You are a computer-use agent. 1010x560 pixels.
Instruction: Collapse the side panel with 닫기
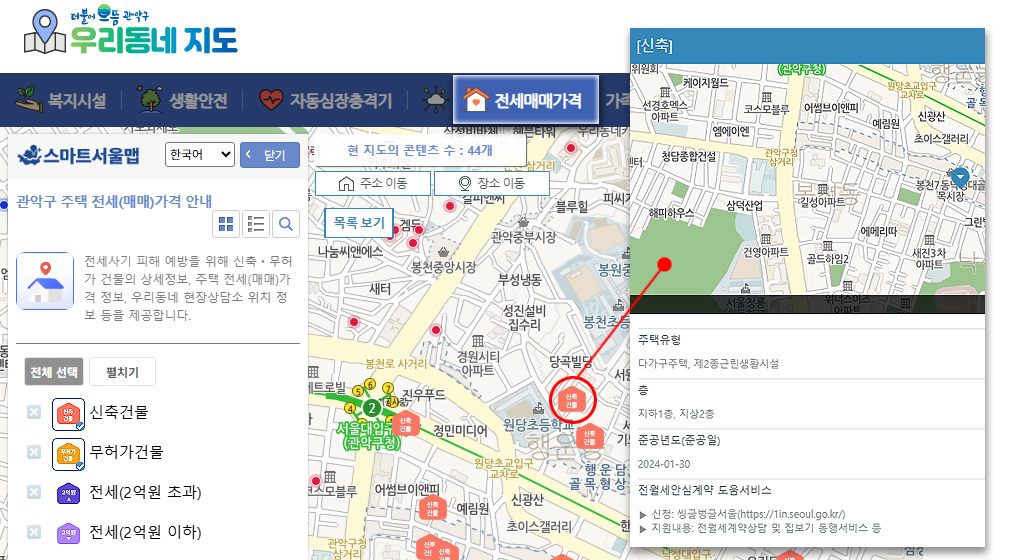[x=269, y=155]
